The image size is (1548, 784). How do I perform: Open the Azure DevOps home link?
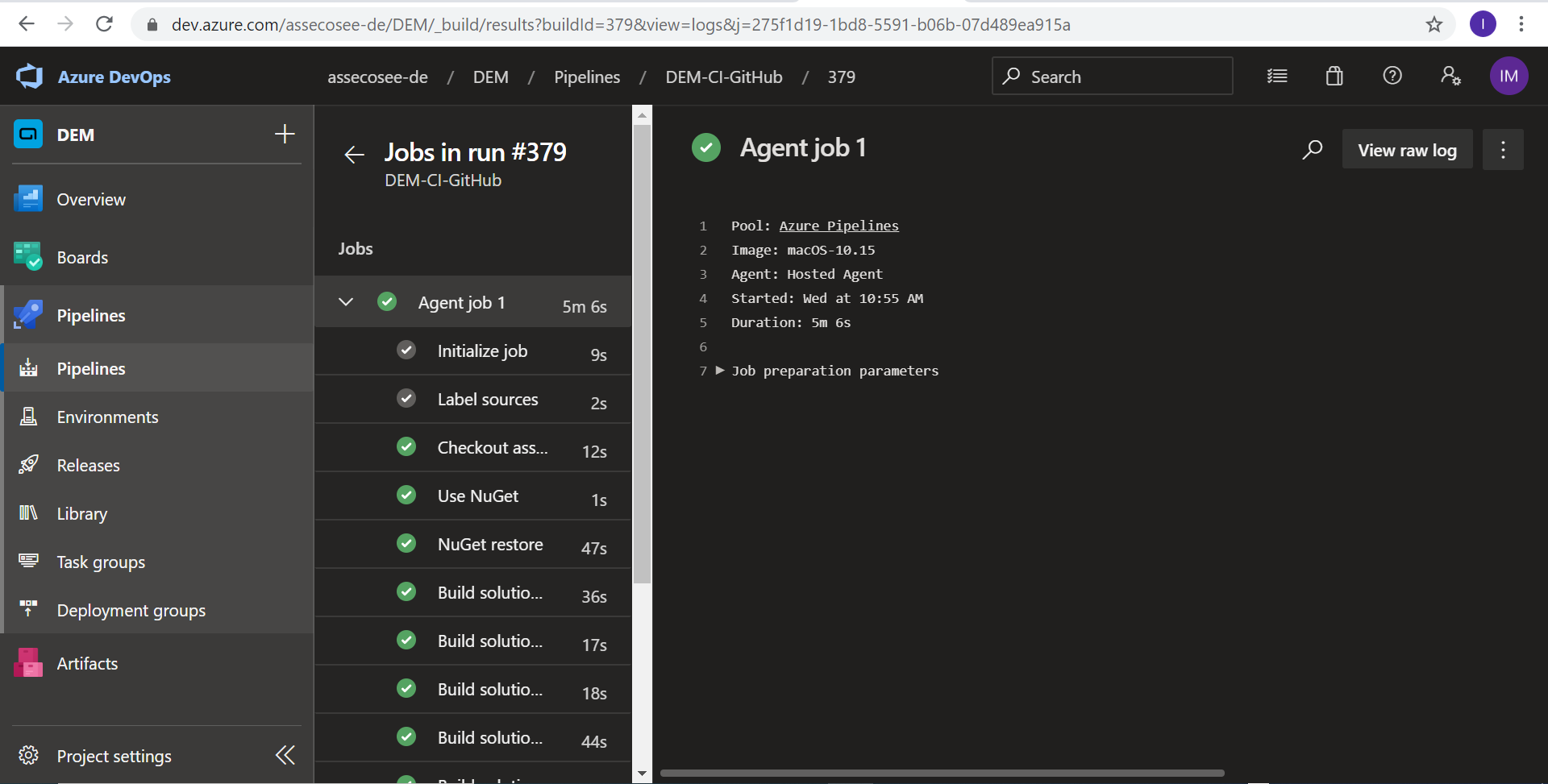click(x=114, y=77)
